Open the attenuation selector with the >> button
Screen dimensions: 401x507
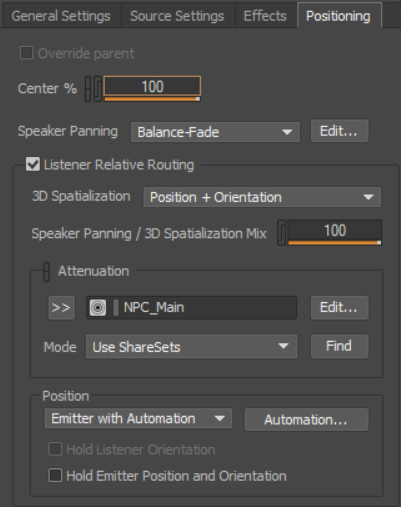[62, 308]
